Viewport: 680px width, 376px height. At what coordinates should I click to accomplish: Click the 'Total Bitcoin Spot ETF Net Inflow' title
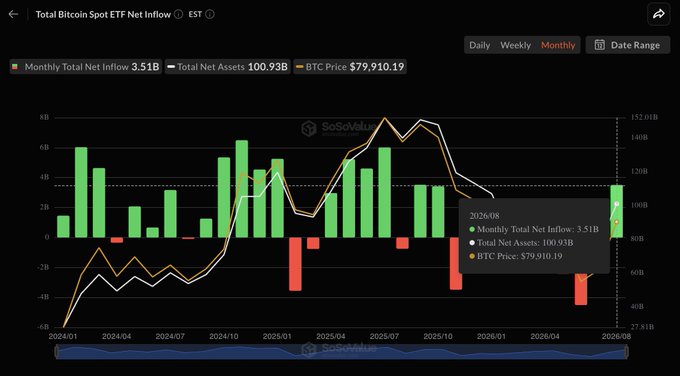click(103, 14)
